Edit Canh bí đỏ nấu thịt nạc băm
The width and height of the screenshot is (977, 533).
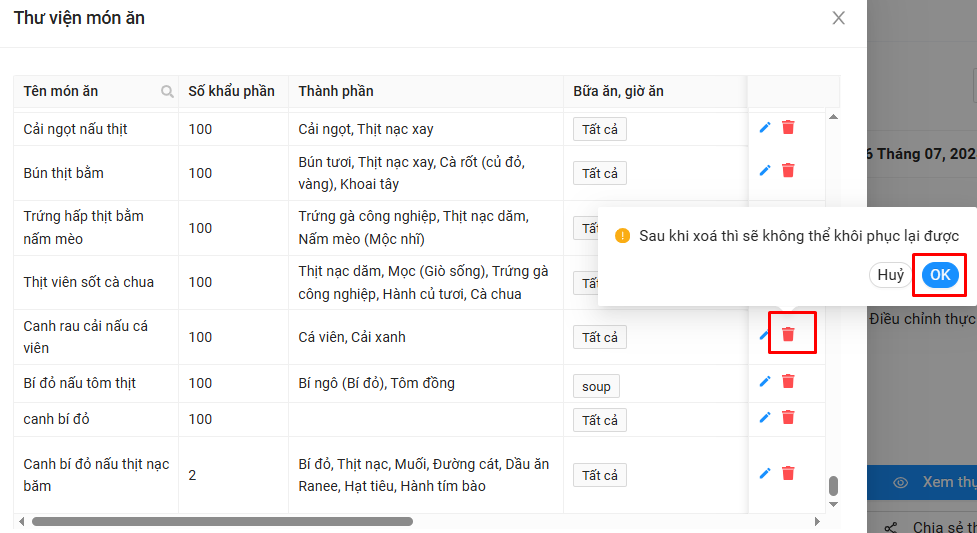765,473
